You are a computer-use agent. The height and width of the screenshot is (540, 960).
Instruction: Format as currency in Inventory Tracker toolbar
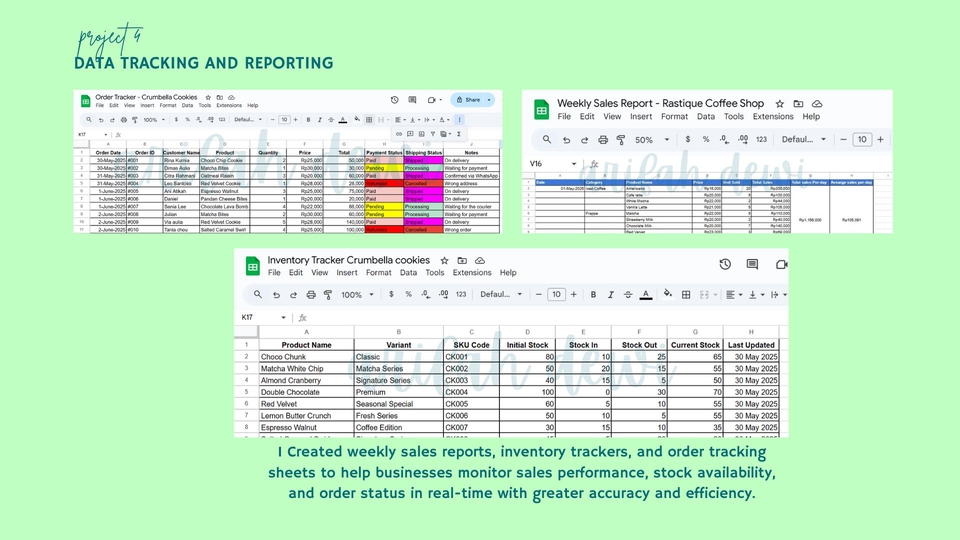tap(391, 294)
